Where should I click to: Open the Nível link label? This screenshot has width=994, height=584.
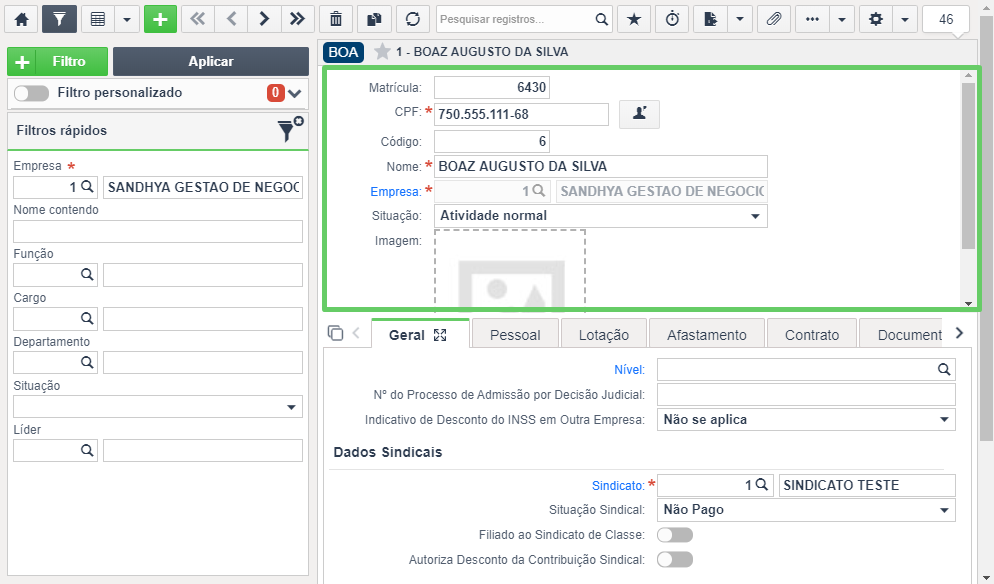tap(629, 370)
